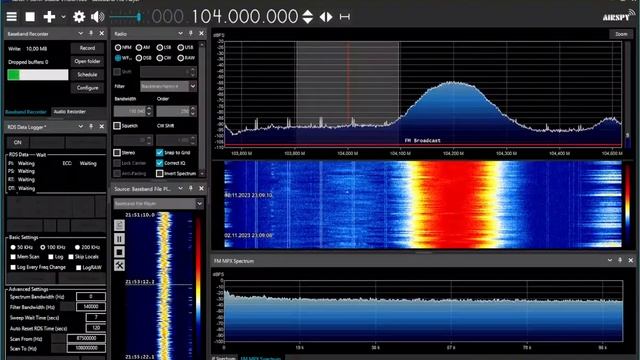This screenshot has width=640, height=360.
Task: Stop the baseband file playback
Action: pos(119,252)
